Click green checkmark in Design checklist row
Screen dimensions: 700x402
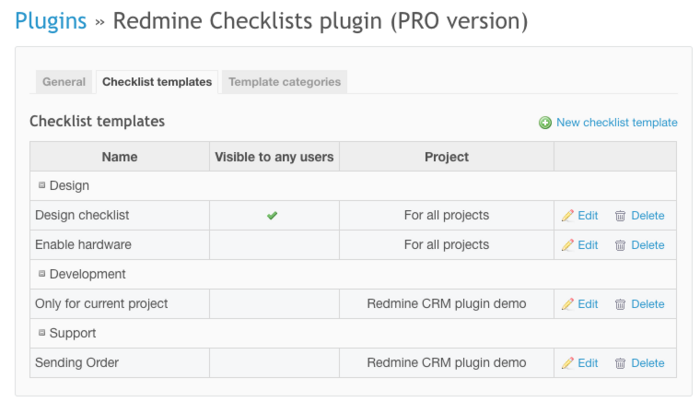point(272,215)
